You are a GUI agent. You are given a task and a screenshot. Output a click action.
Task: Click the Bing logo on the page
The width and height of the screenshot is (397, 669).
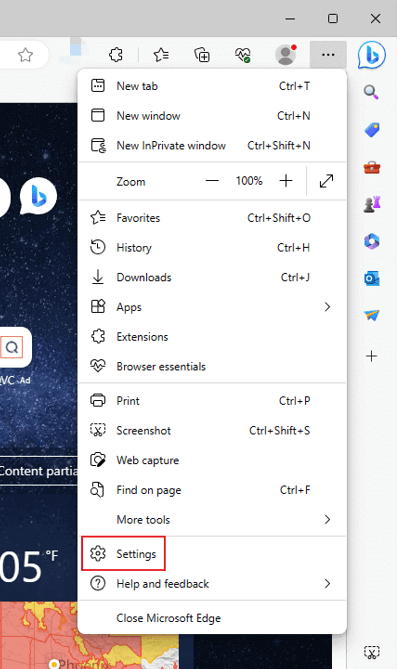tap(38, 196)
